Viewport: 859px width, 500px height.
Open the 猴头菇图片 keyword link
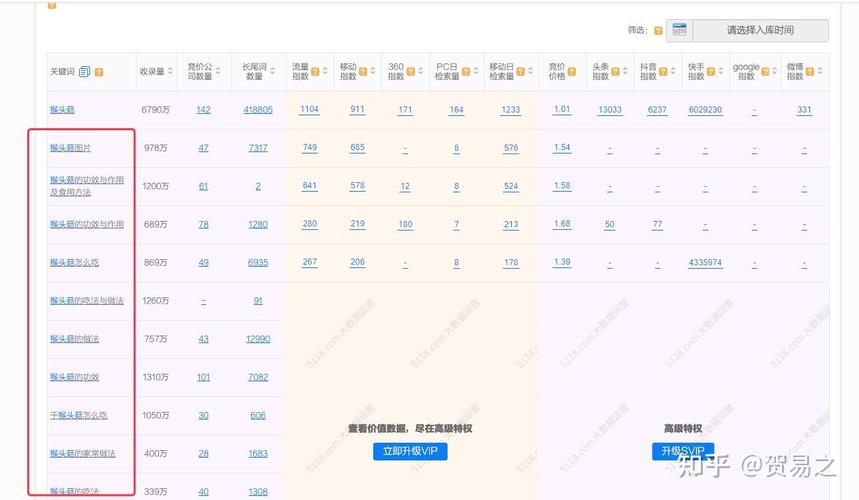coord(70,148)
